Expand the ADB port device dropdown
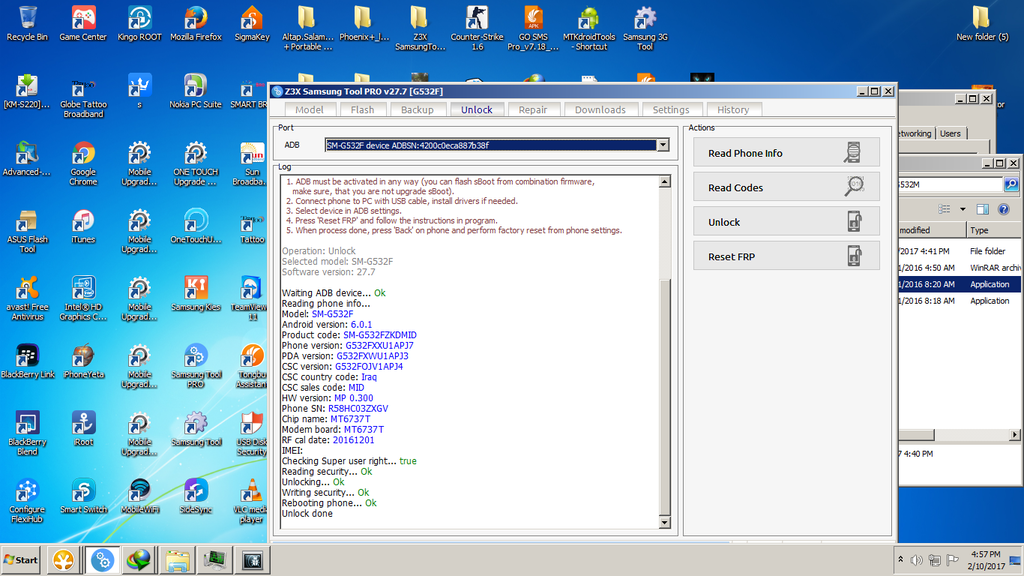 pos(662,145)
